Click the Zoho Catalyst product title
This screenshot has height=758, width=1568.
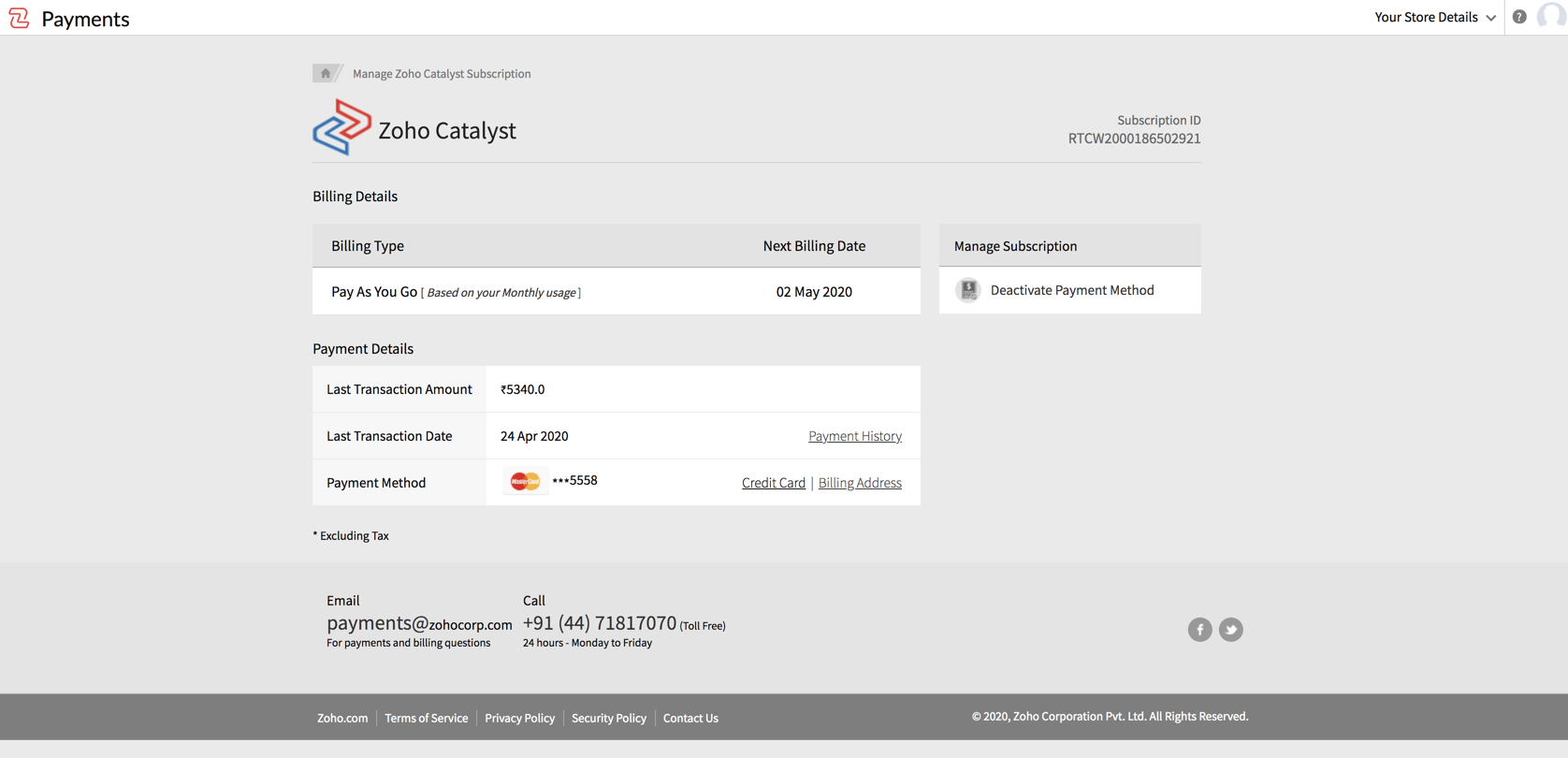tap(447, 130)
